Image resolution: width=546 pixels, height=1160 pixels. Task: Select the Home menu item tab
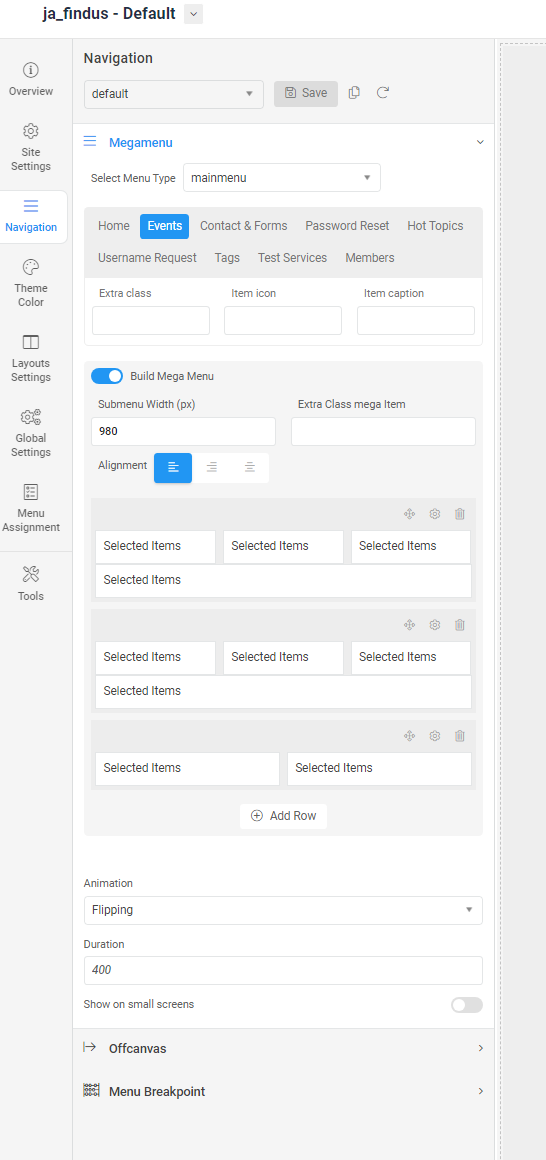click(114, 226)
